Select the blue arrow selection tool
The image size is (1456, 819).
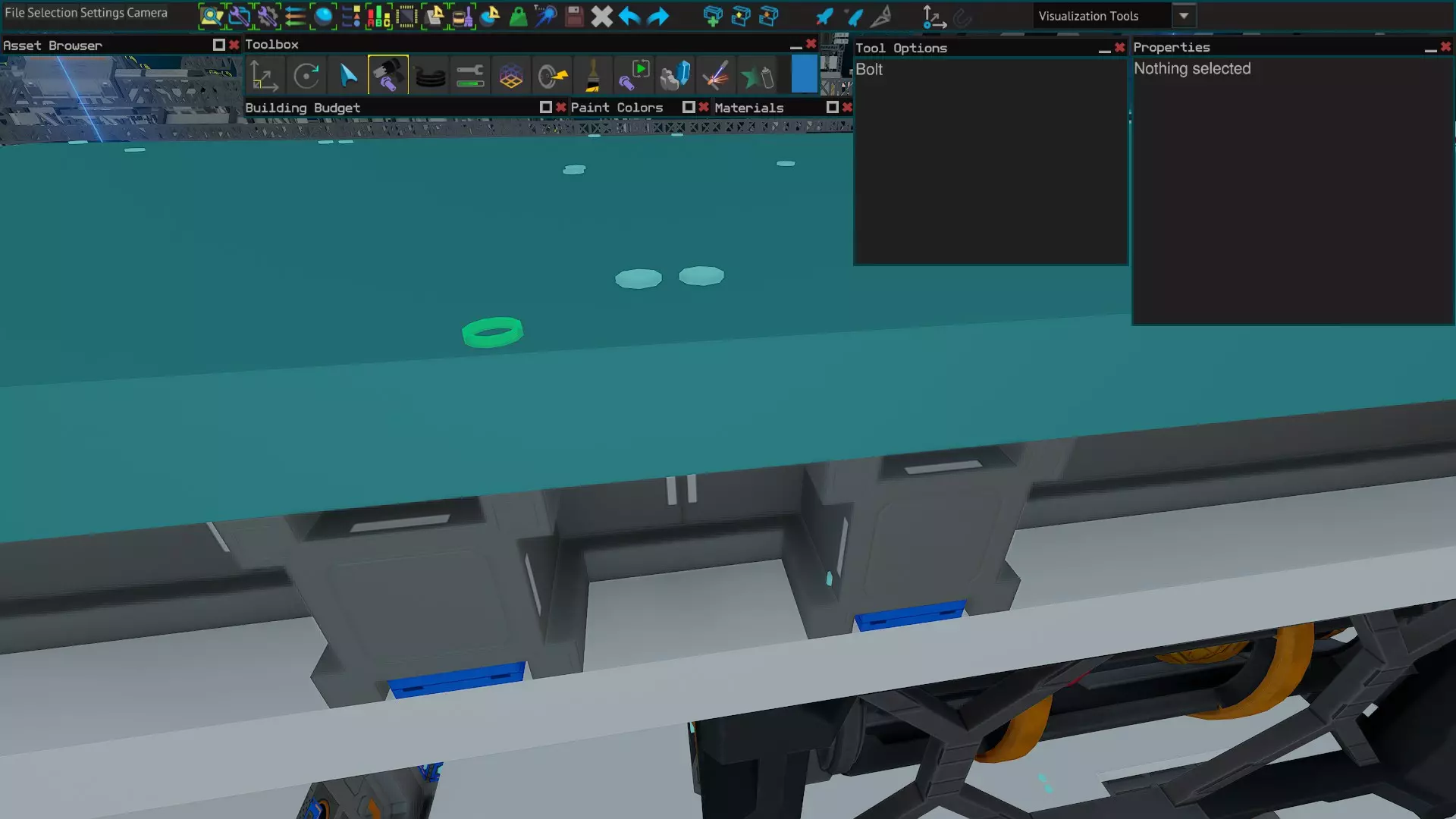(x=347, y=76)
